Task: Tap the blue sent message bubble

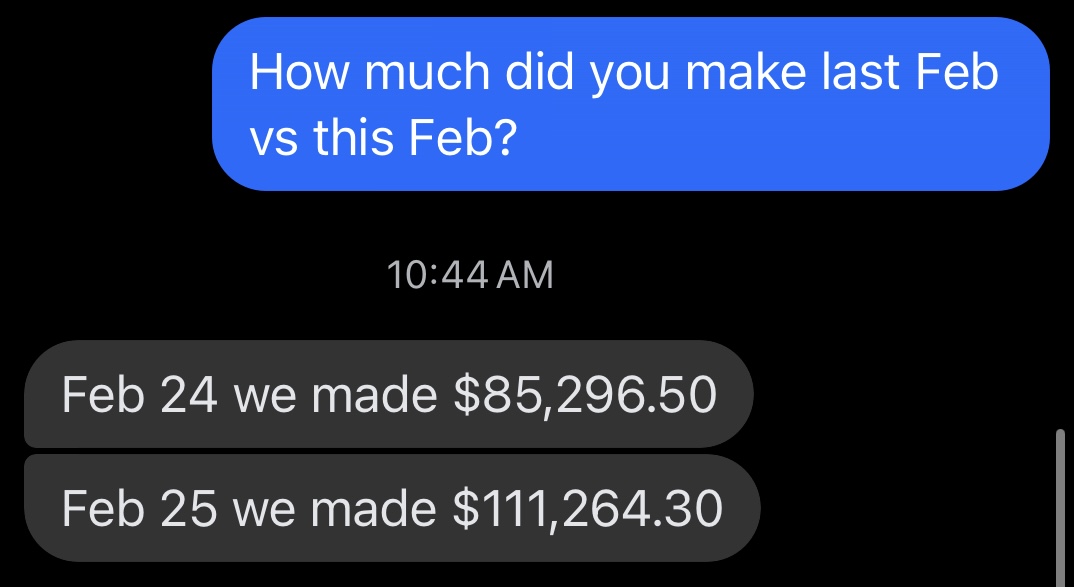Action: click(630, 104)
